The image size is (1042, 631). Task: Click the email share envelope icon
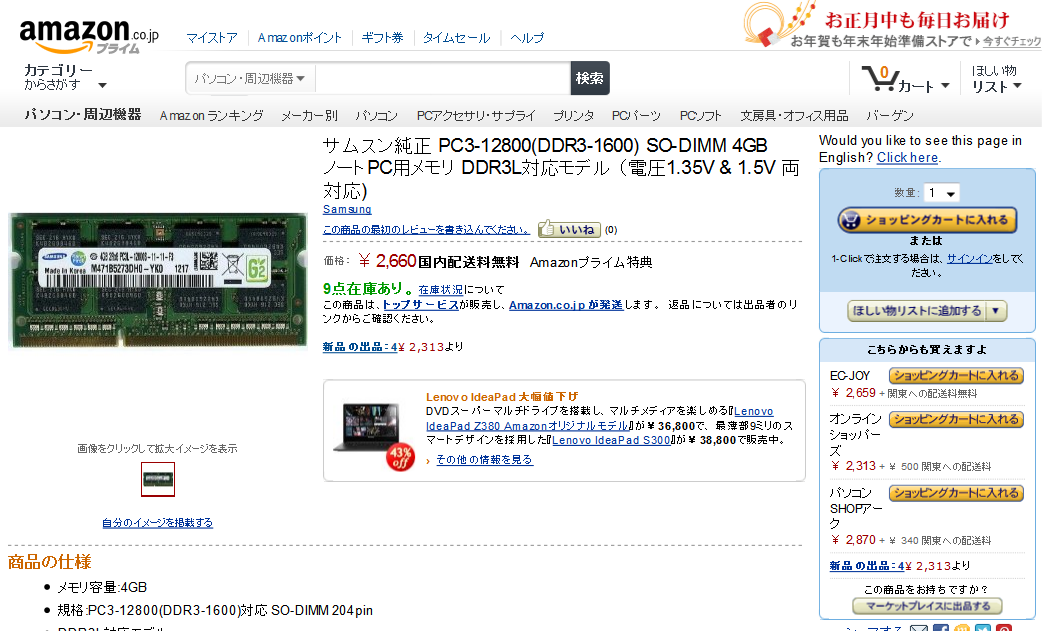pos(919,628)
